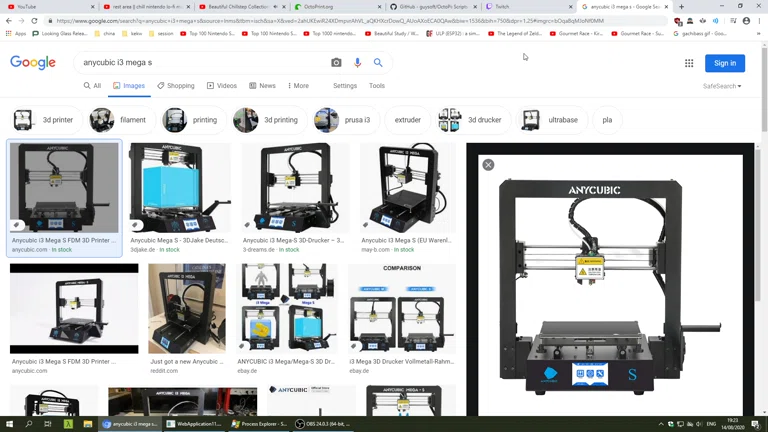The image size is (768, 432).
Task: Reload the page with the refresh icon
Action: tap(34, 21)
